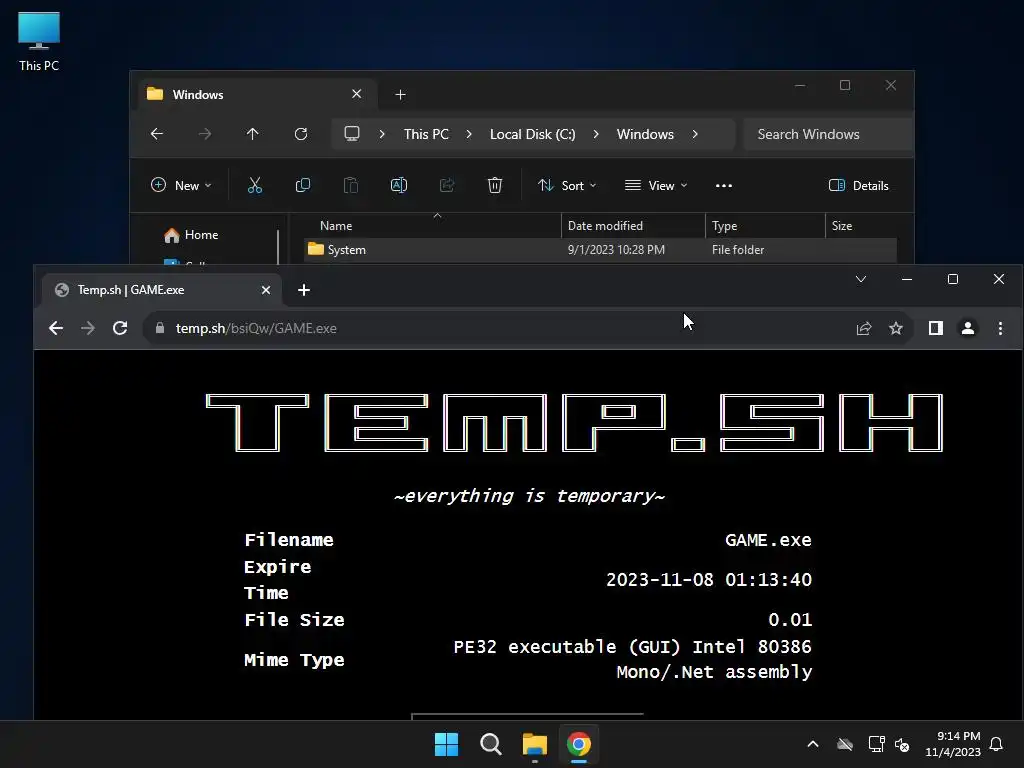This screenshot has height=768, width=1024.
Task: Close the Temp.sh browser tab
Action: tap(266, 290)
